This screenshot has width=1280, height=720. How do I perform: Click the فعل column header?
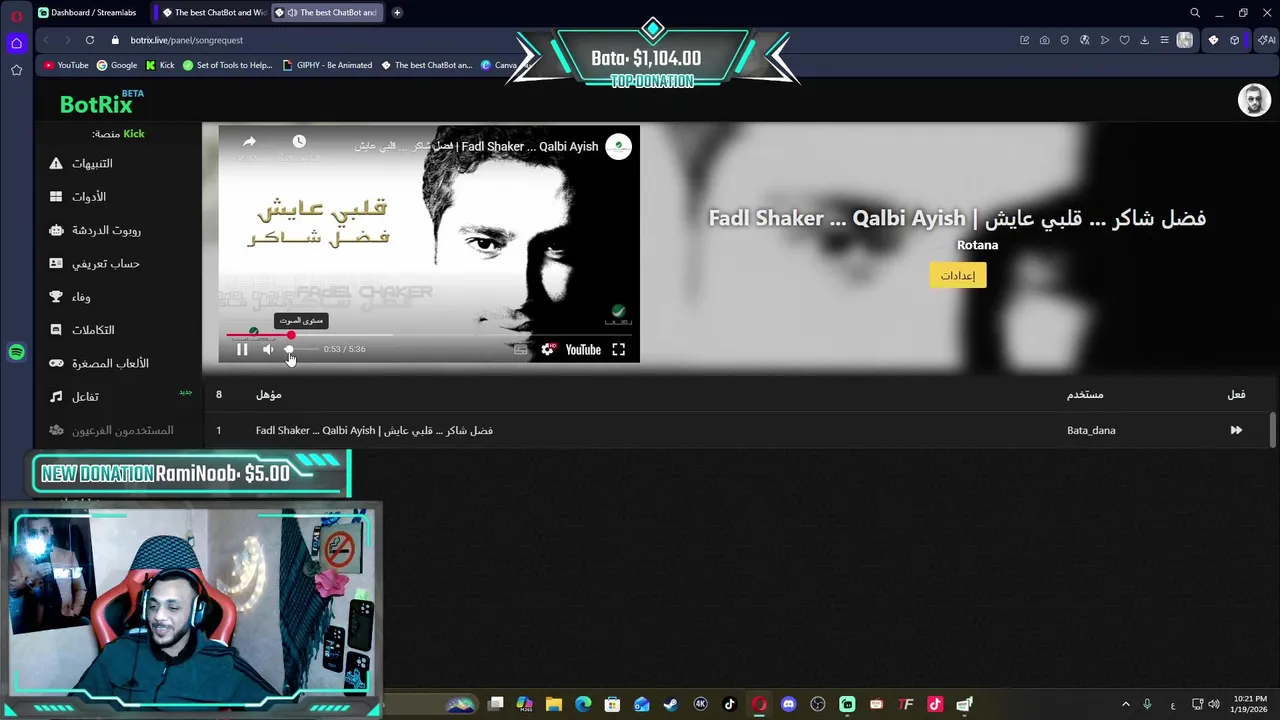(1236, 394)
